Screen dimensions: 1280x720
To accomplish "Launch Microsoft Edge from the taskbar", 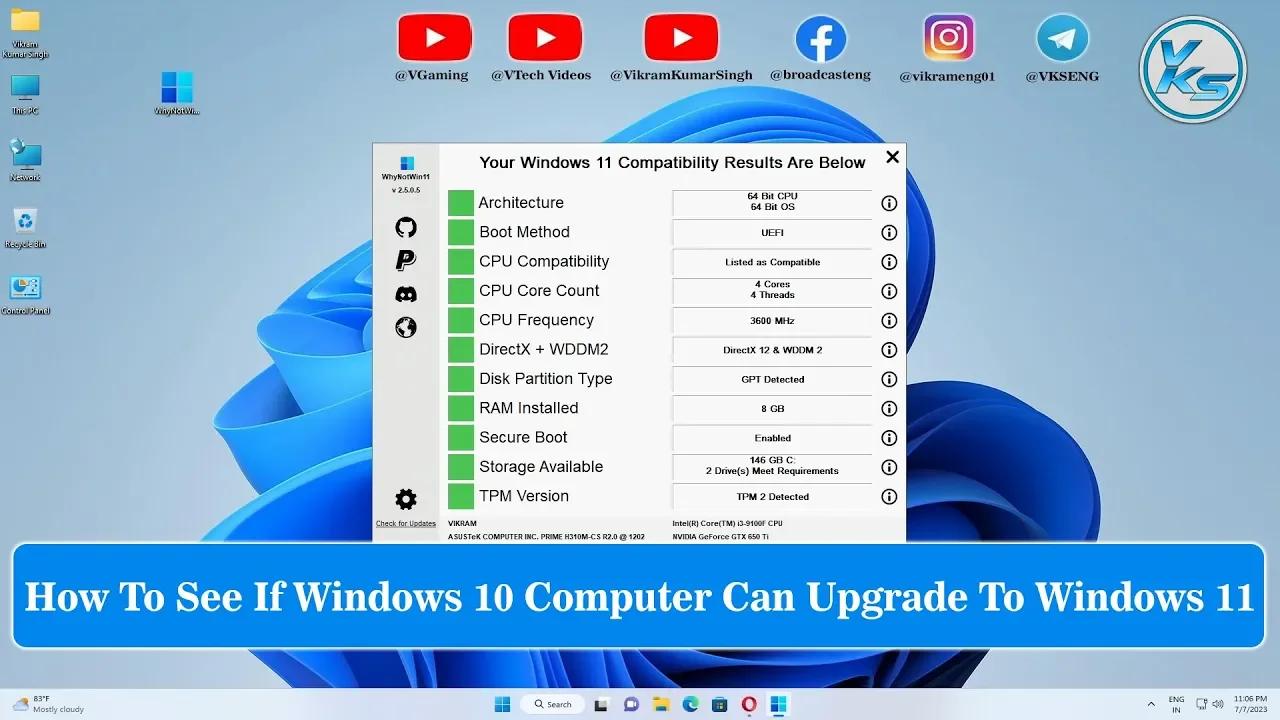I will point(690,704).
